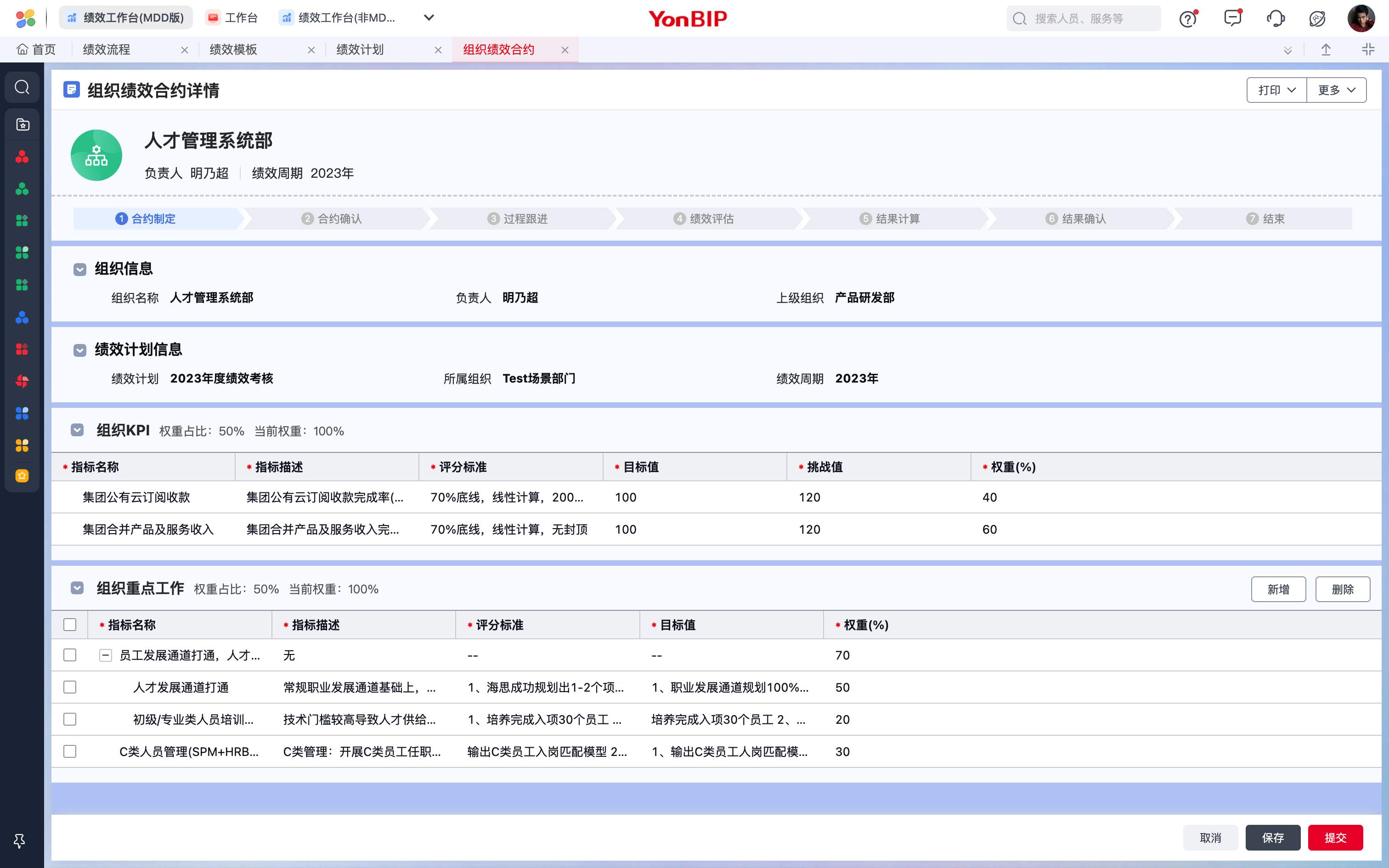This screenshot has height=868, width=1389.
Task: Collapse the 员工发展通道打通 tree row
Action: (106, 655)
